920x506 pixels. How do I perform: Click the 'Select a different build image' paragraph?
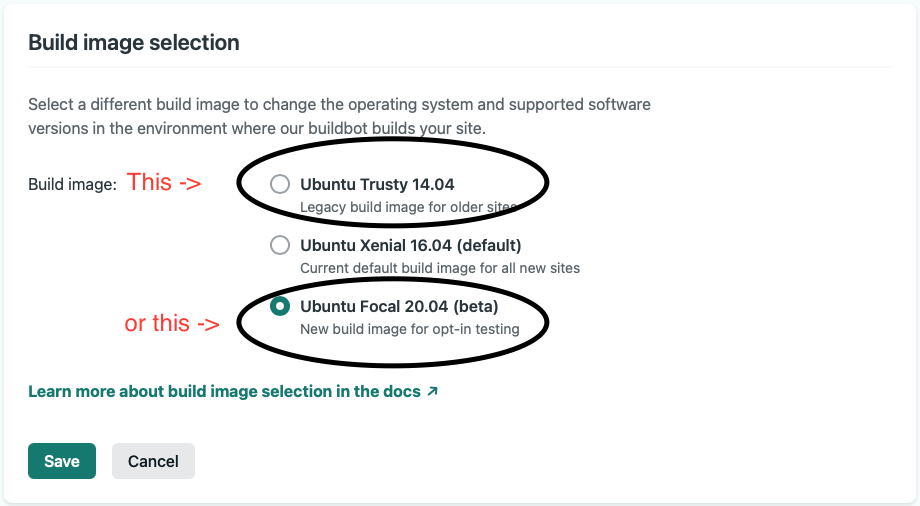coord(339,116)
